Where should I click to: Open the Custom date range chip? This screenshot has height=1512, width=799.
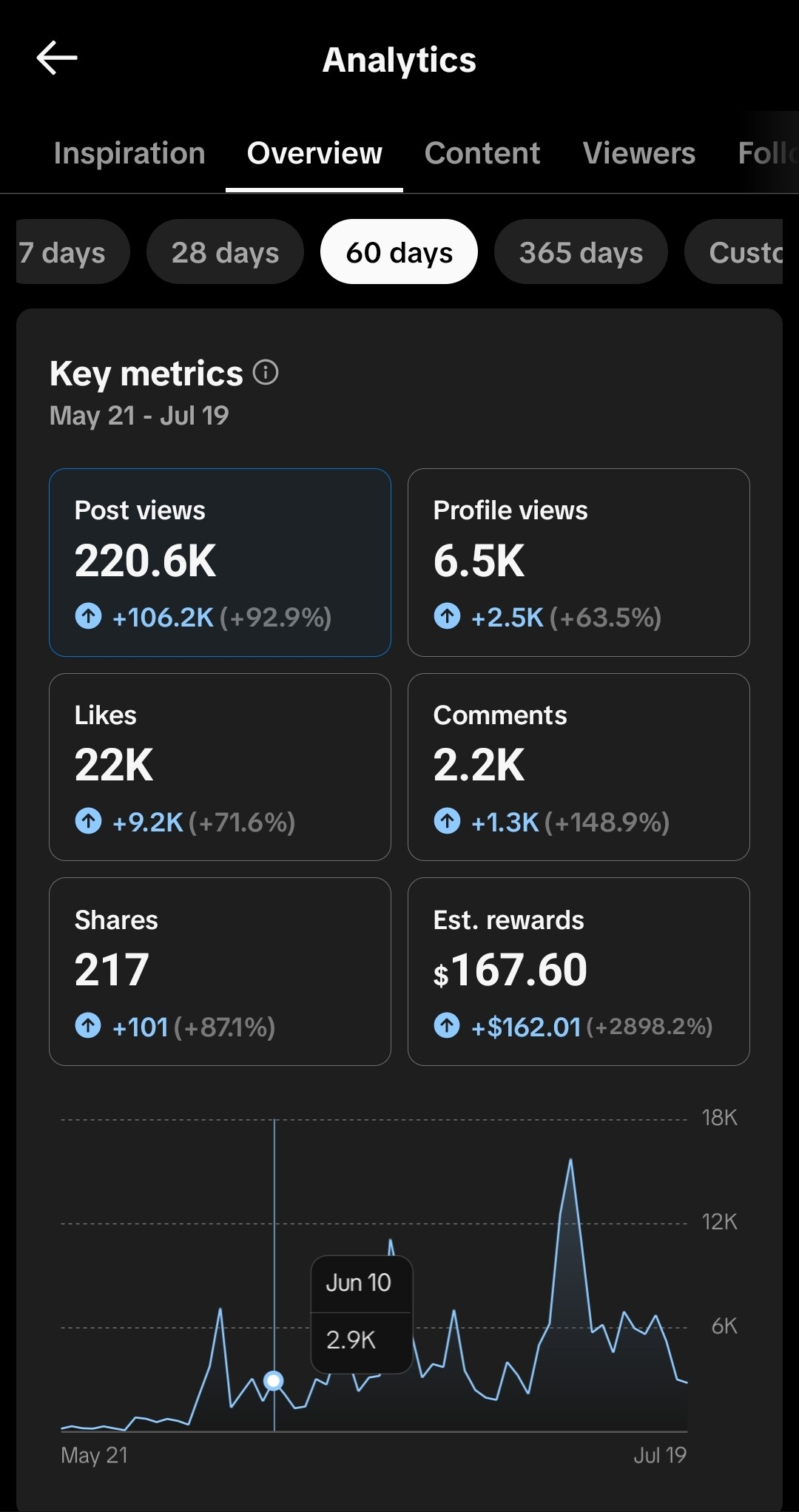pyautogui.click(x=734, y=252)
